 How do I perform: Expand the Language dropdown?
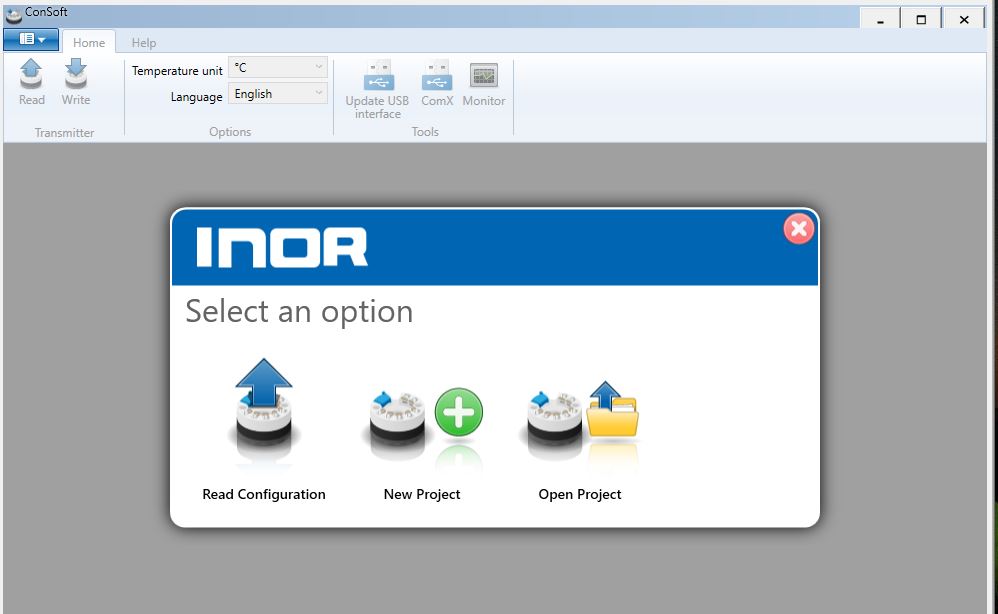click(278, 94)
